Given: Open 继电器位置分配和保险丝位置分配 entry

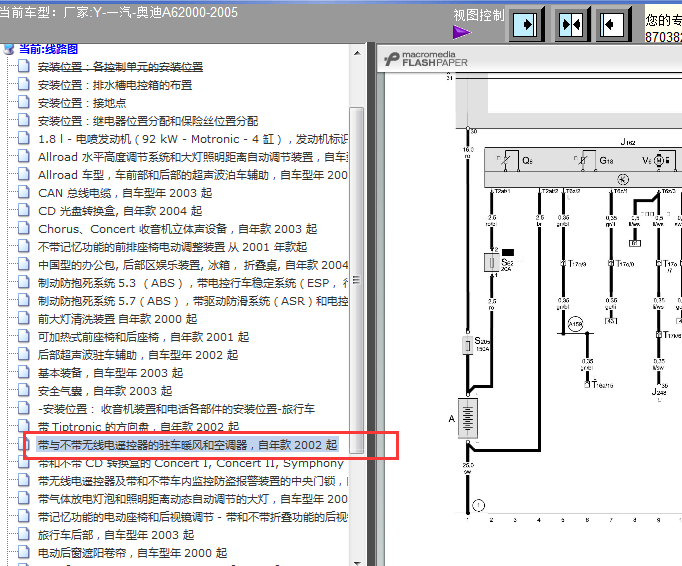Looking at the screenshot, I should [148, 121].
